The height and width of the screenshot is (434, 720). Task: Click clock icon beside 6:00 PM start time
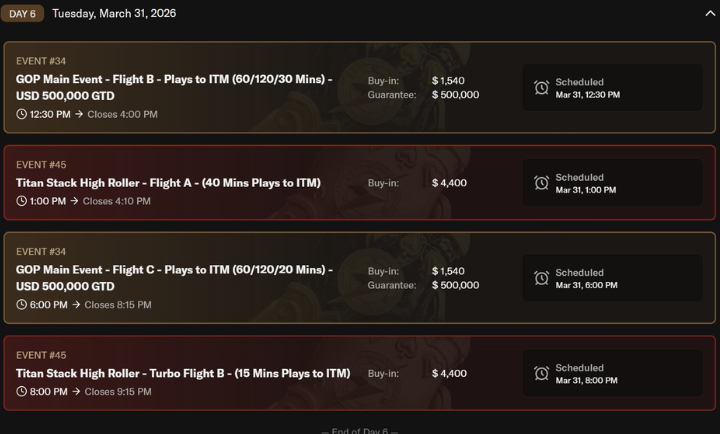click(x=22, y=305)
